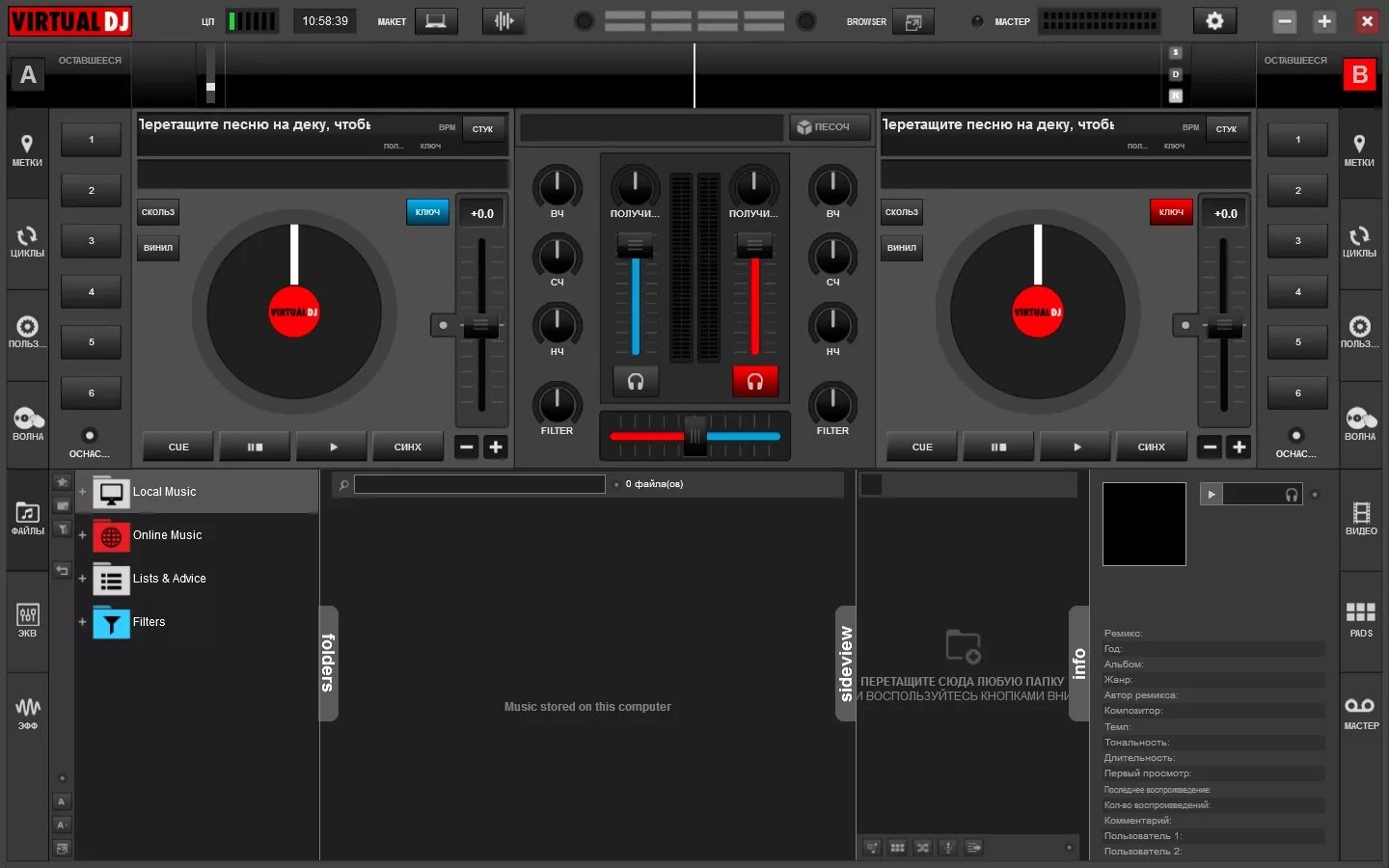Switch to the Экв equalizer tab
This screenshot has height=868, width=1389.
click(x=27, y=620)
